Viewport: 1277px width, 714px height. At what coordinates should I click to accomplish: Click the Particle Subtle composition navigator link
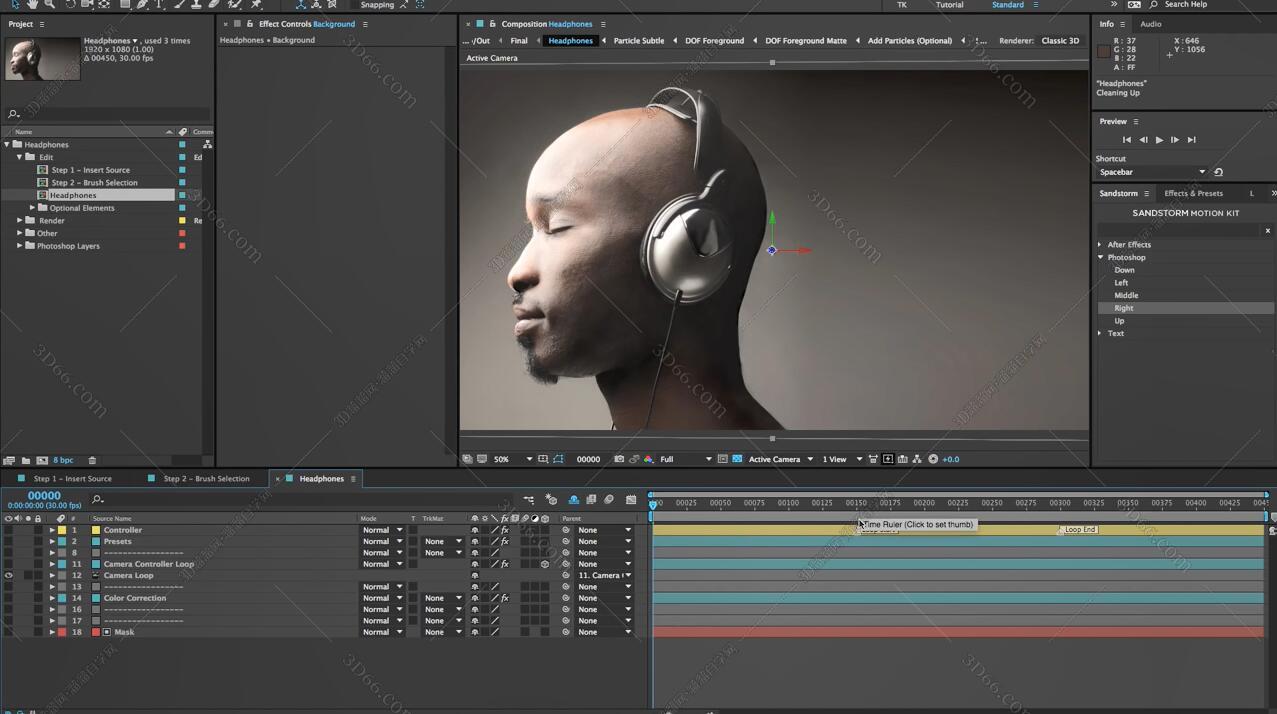pos(638,41)
